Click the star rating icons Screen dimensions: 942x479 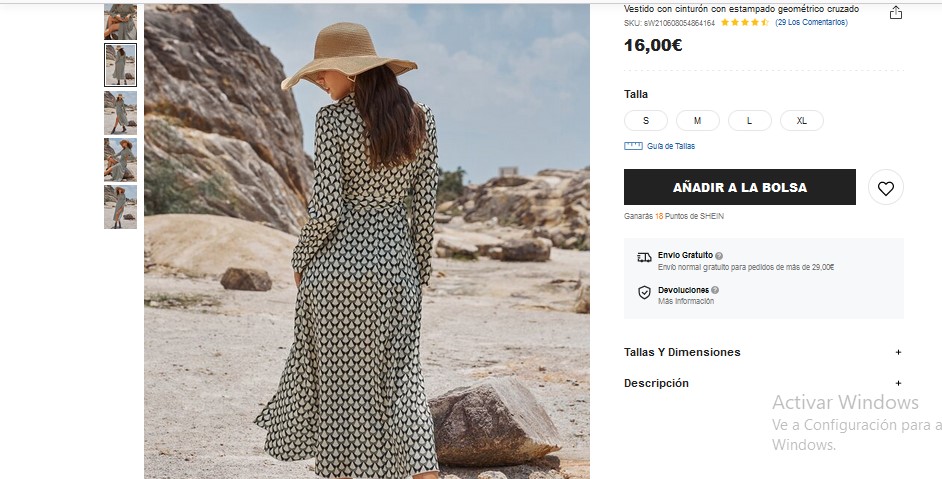(744, 23)
